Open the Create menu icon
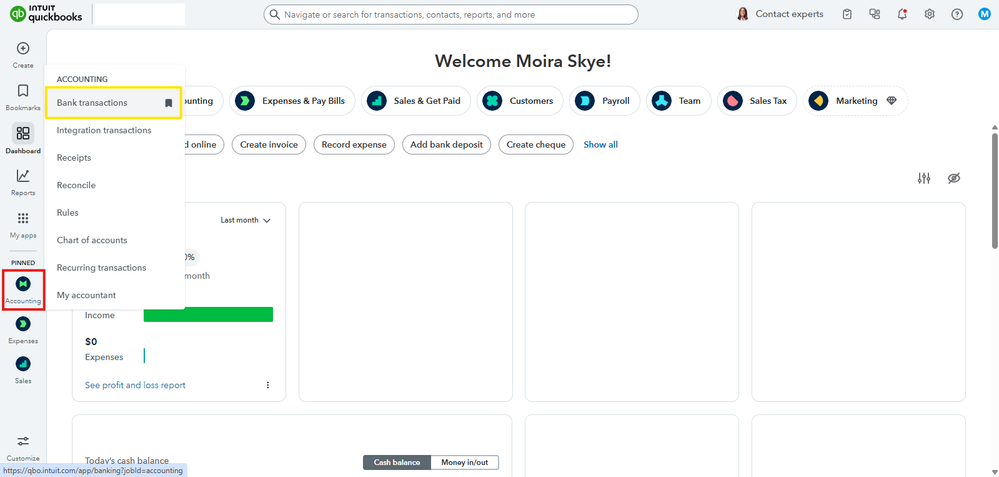Image resolution: width=999 pixels, height=477 pixels. 23,48
